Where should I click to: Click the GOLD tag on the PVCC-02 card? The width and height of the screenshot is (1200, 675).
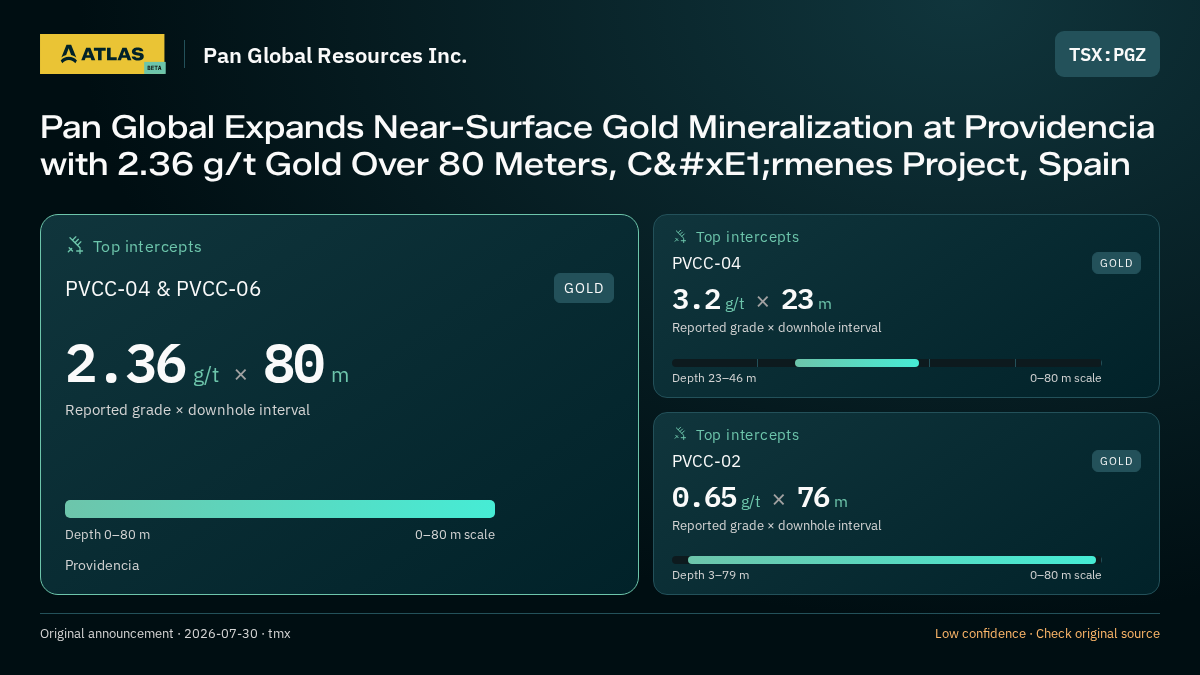click(1116, 461)
